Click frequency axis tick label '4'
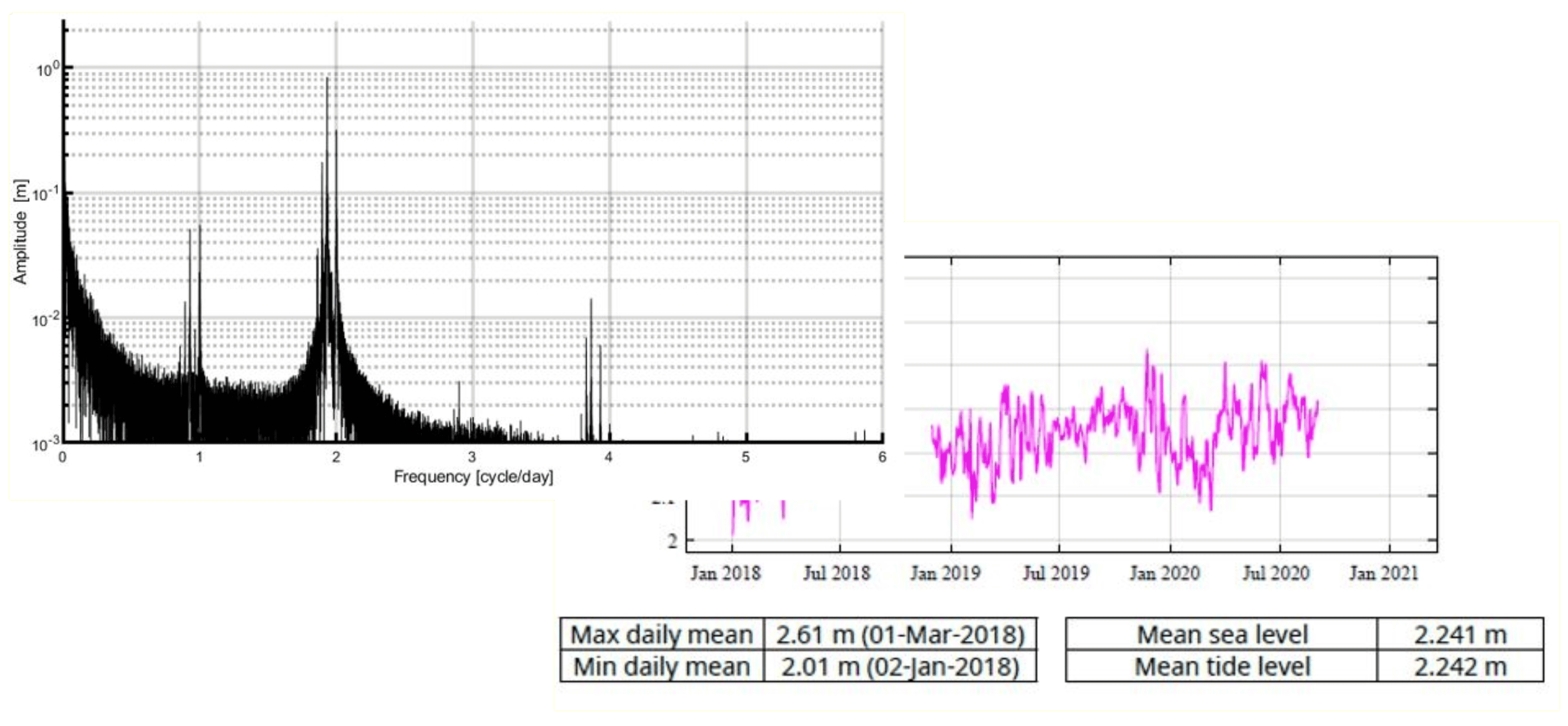This screenshot has width=1568, height=726. click(608, 457)
